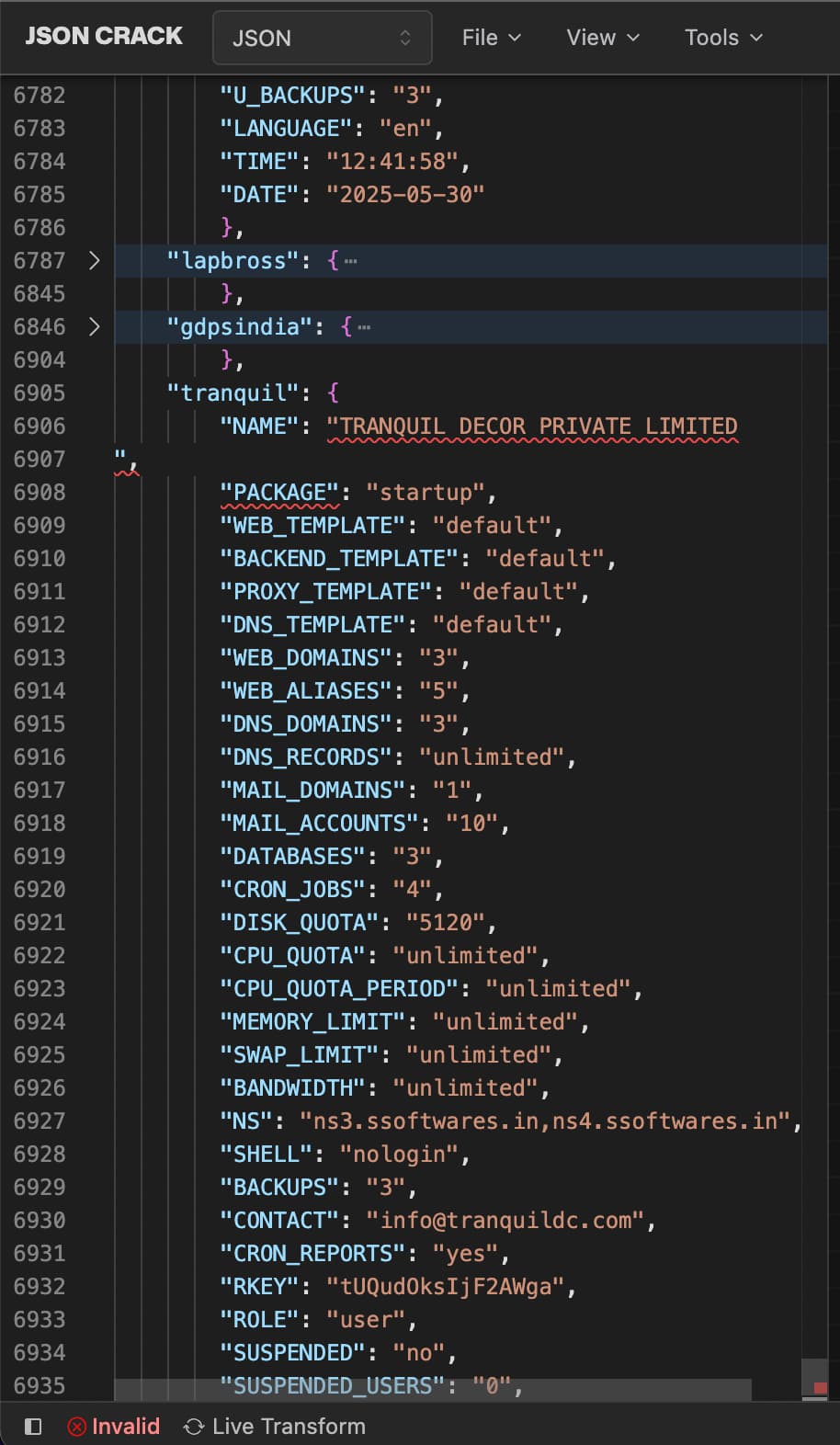The width and height of the screenshot is (840, 1445).
Task: Click the vertical scrollbar thumb at right edge
Action: 815,1378
